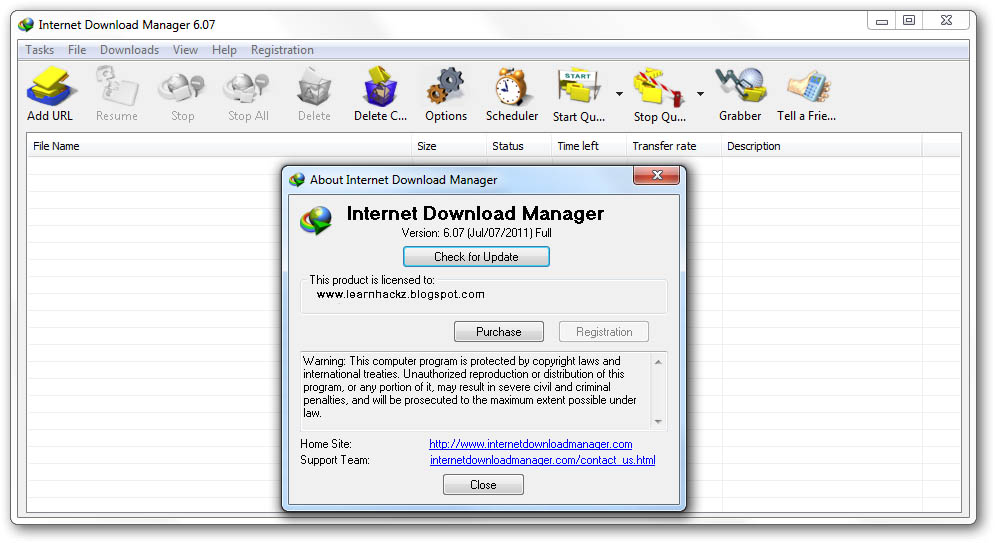Maximize the Internet Download Manager main window

[x=909, y=21]
